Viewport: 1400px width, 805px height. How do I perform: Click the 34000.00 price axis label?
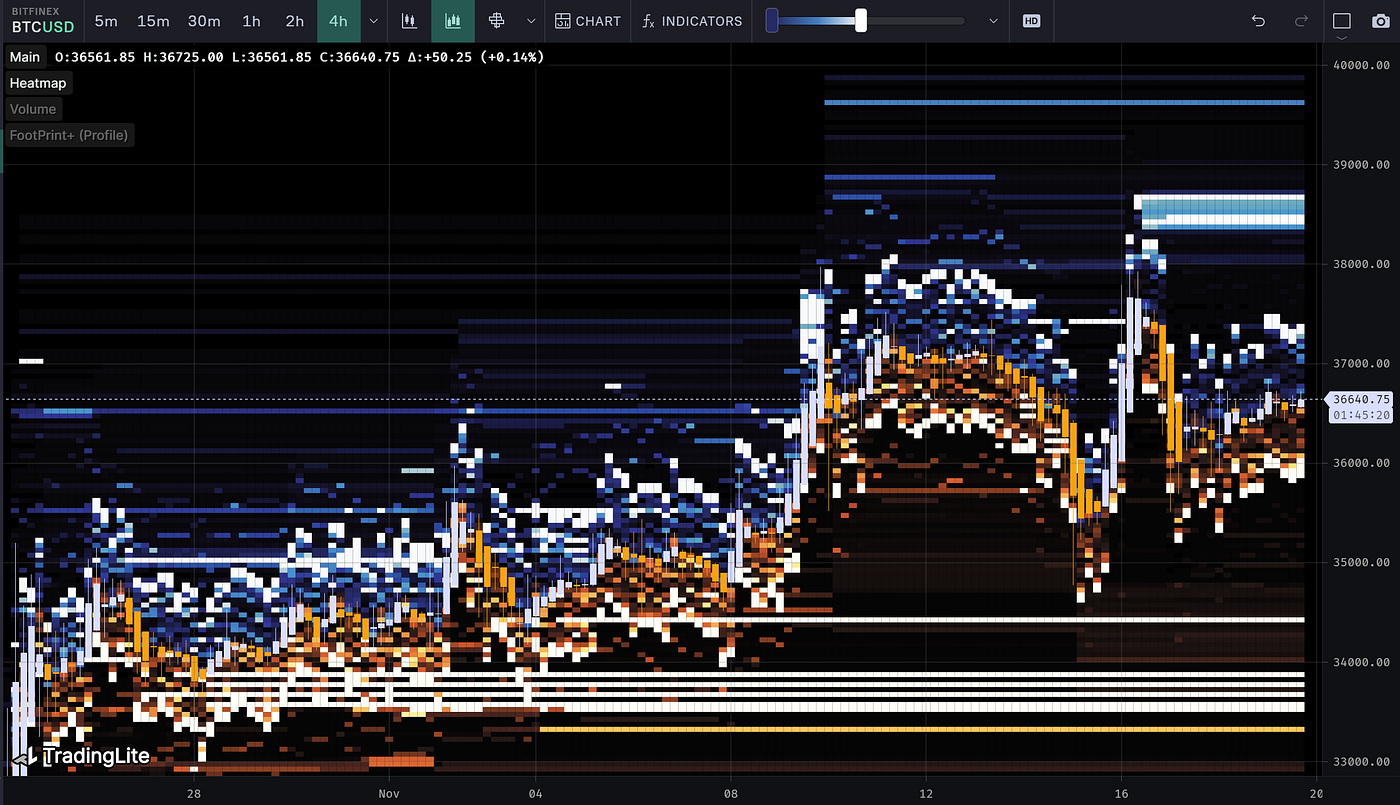click(1361, 662)
